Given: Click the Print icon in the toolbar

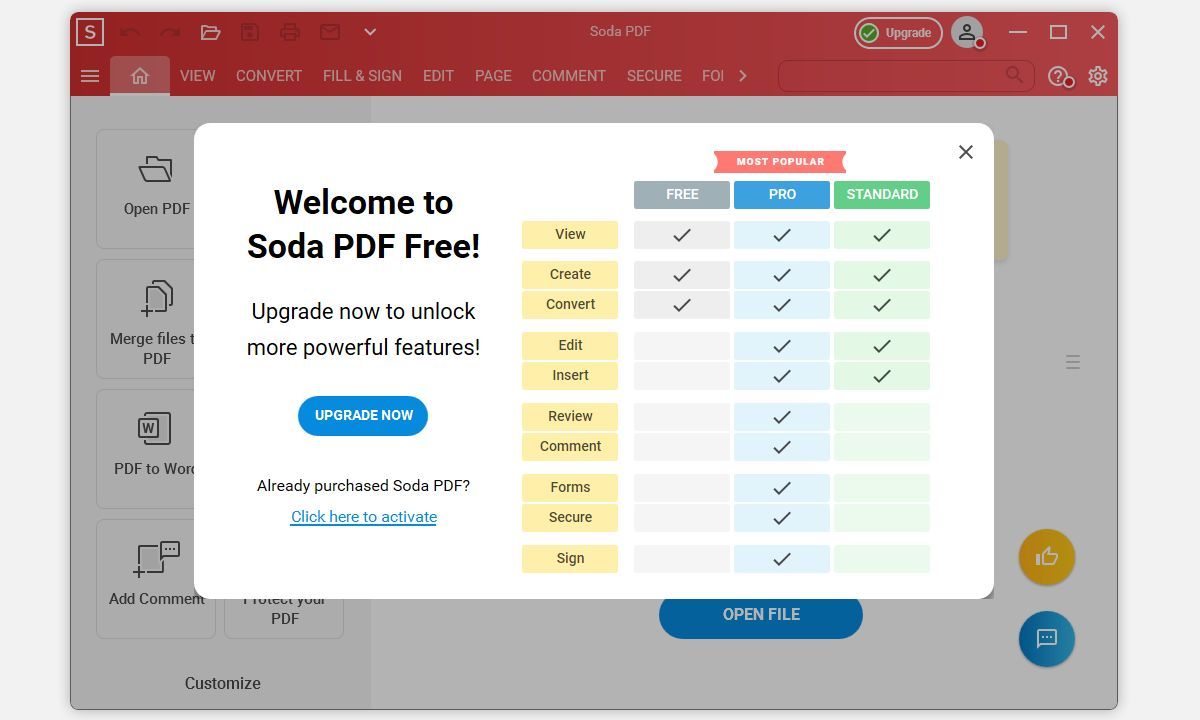Looking at the screenshot, I should (x=290, y=31).
